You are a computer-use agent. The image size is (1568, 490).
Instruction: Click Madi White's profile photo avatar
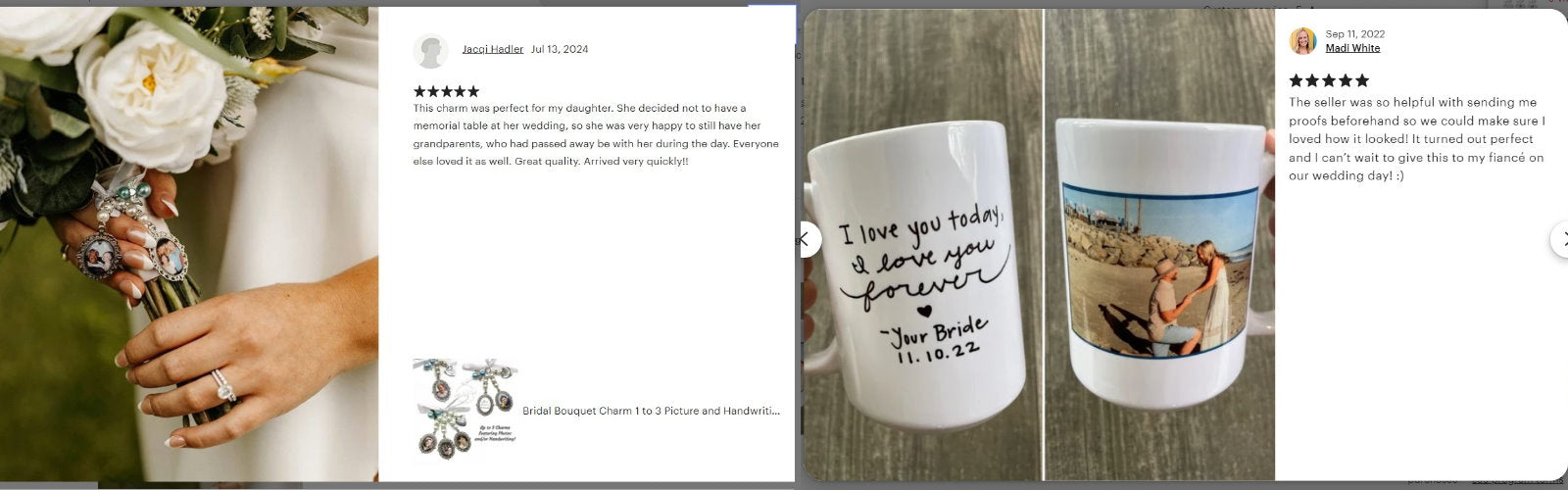click(x=1302, y=41)
